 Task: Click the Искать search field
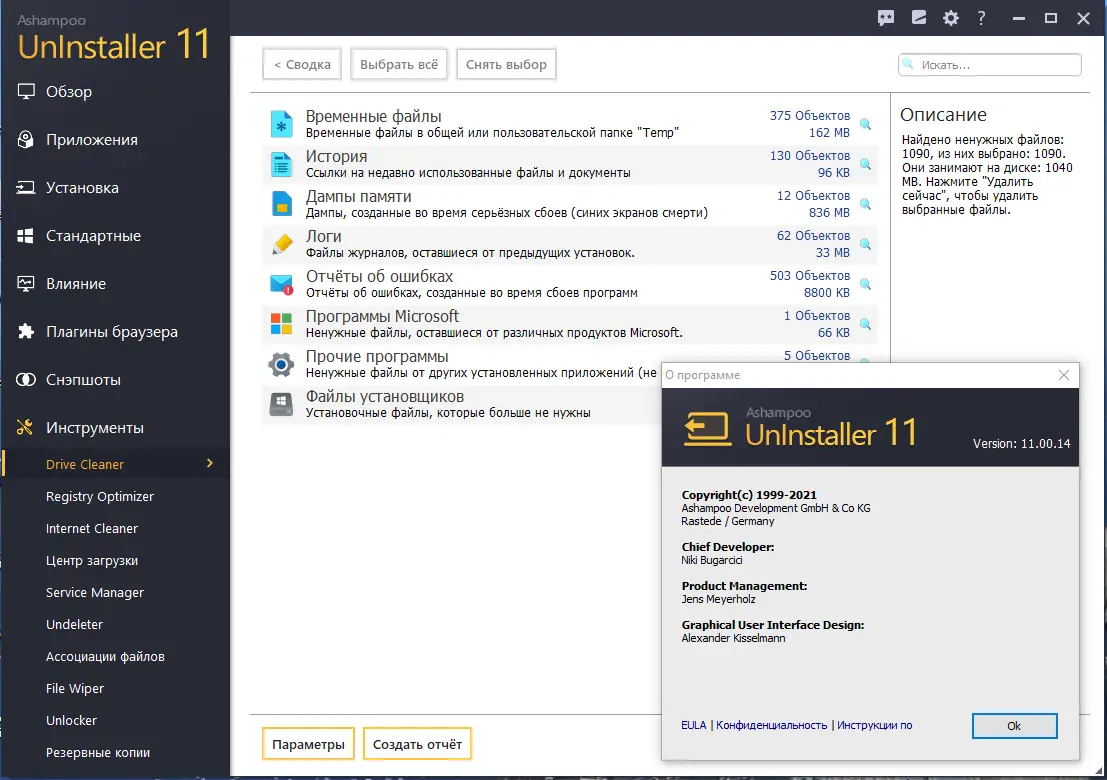pos(990,64)
